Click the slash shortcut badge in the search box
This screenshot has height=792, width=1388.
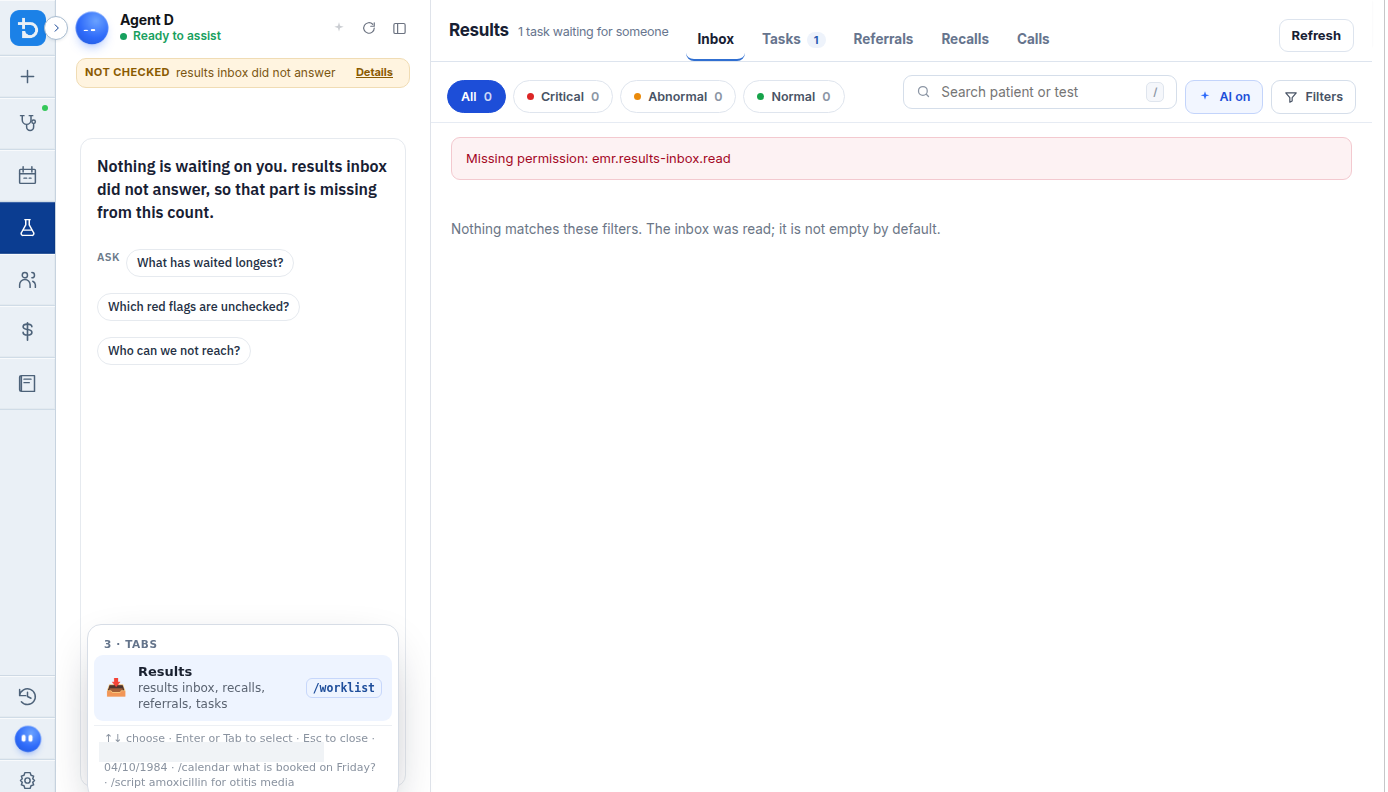[x=1156, y=92]
